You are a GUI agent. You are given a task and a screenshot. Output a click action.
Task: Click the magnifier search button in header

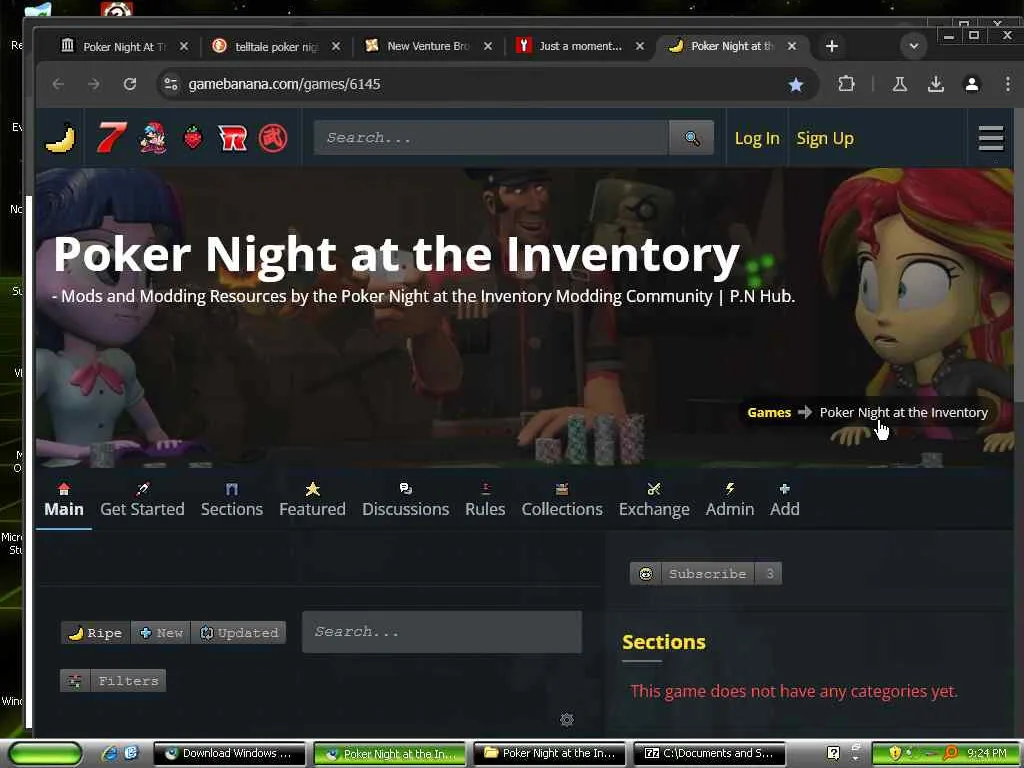691,138
